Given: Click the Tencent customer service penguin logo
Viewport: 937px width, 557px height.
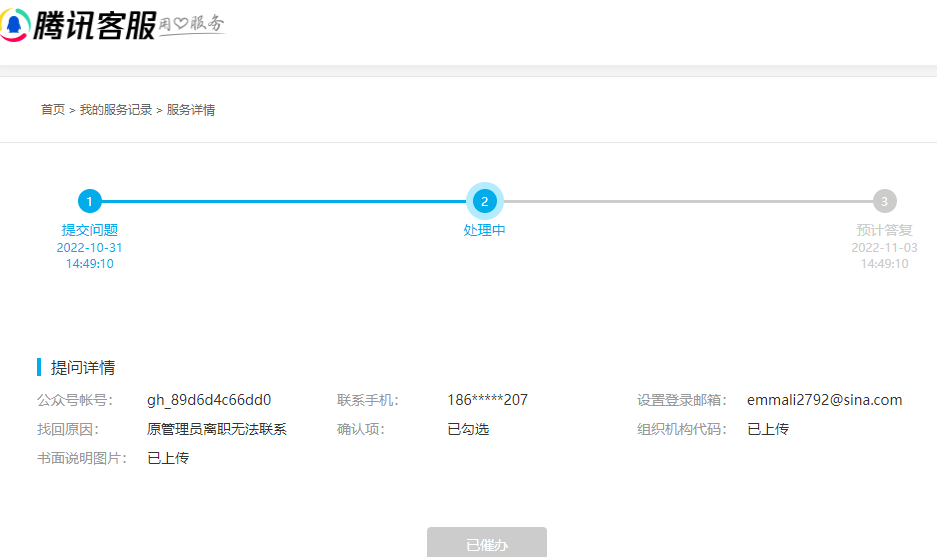Looking at the screenshot, I should [x=14, y=25].
